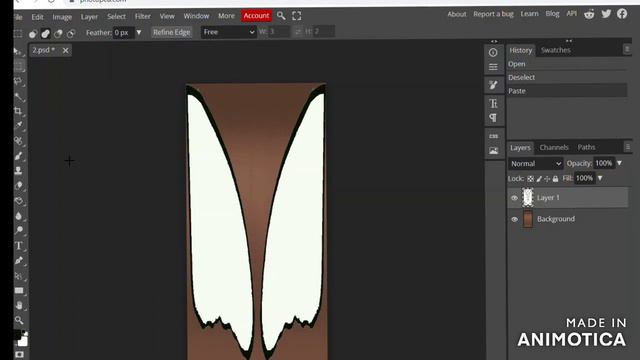Toggle fullscreen mode icon
Image resolution: width=640 pixels, height=360 pixels.
point(297,16)
